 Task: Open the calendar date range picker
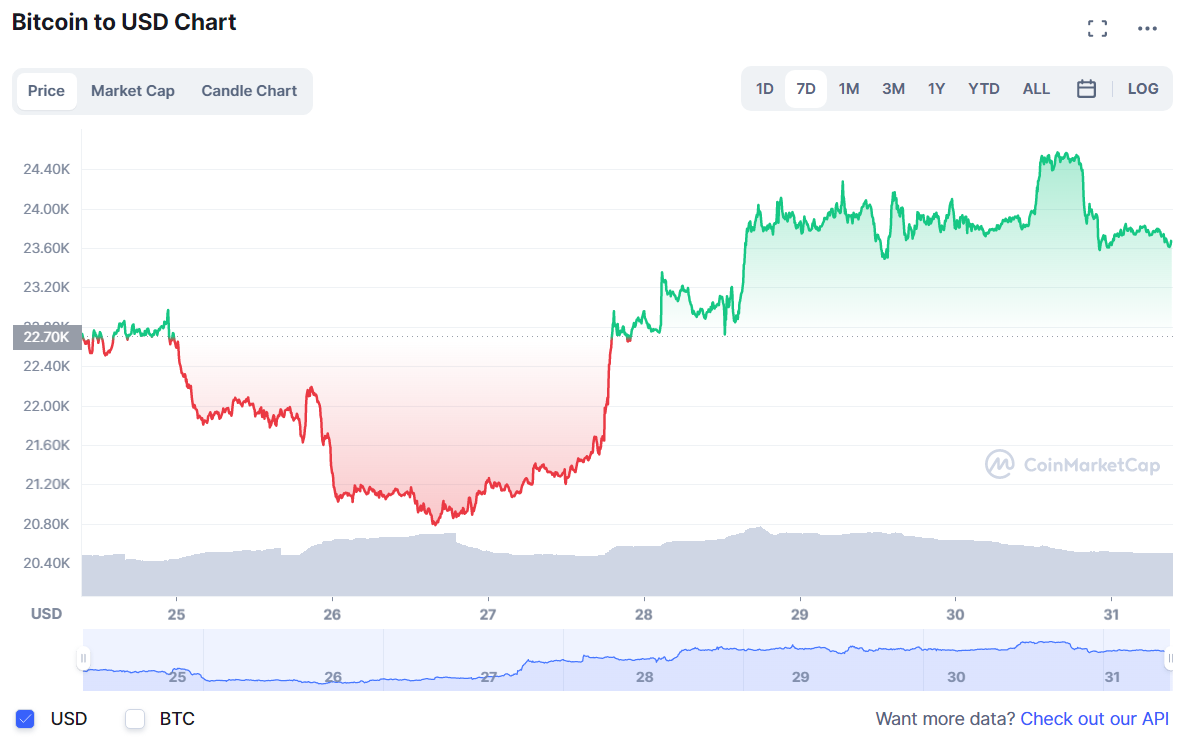pyautogui.click(x=1087, y=88)
